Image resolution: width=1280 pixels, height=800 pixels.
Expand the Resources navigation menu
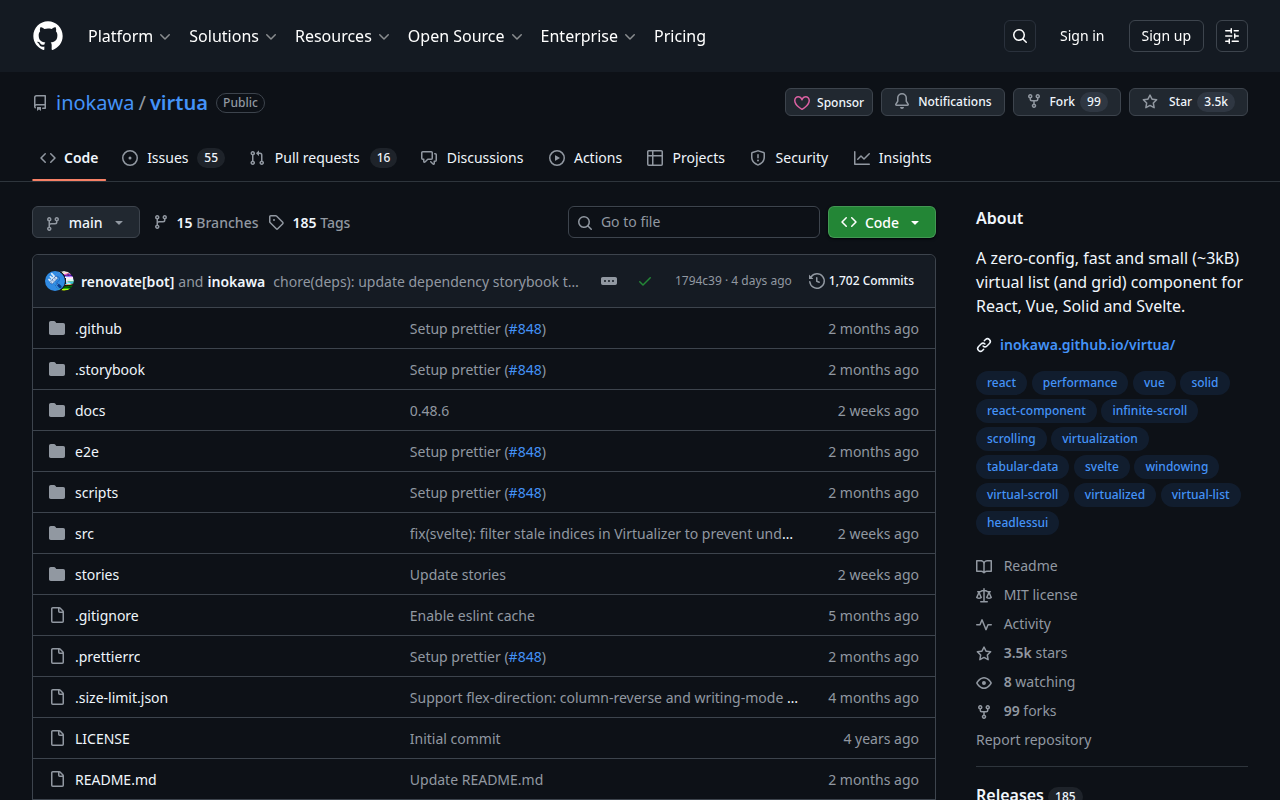342,36
